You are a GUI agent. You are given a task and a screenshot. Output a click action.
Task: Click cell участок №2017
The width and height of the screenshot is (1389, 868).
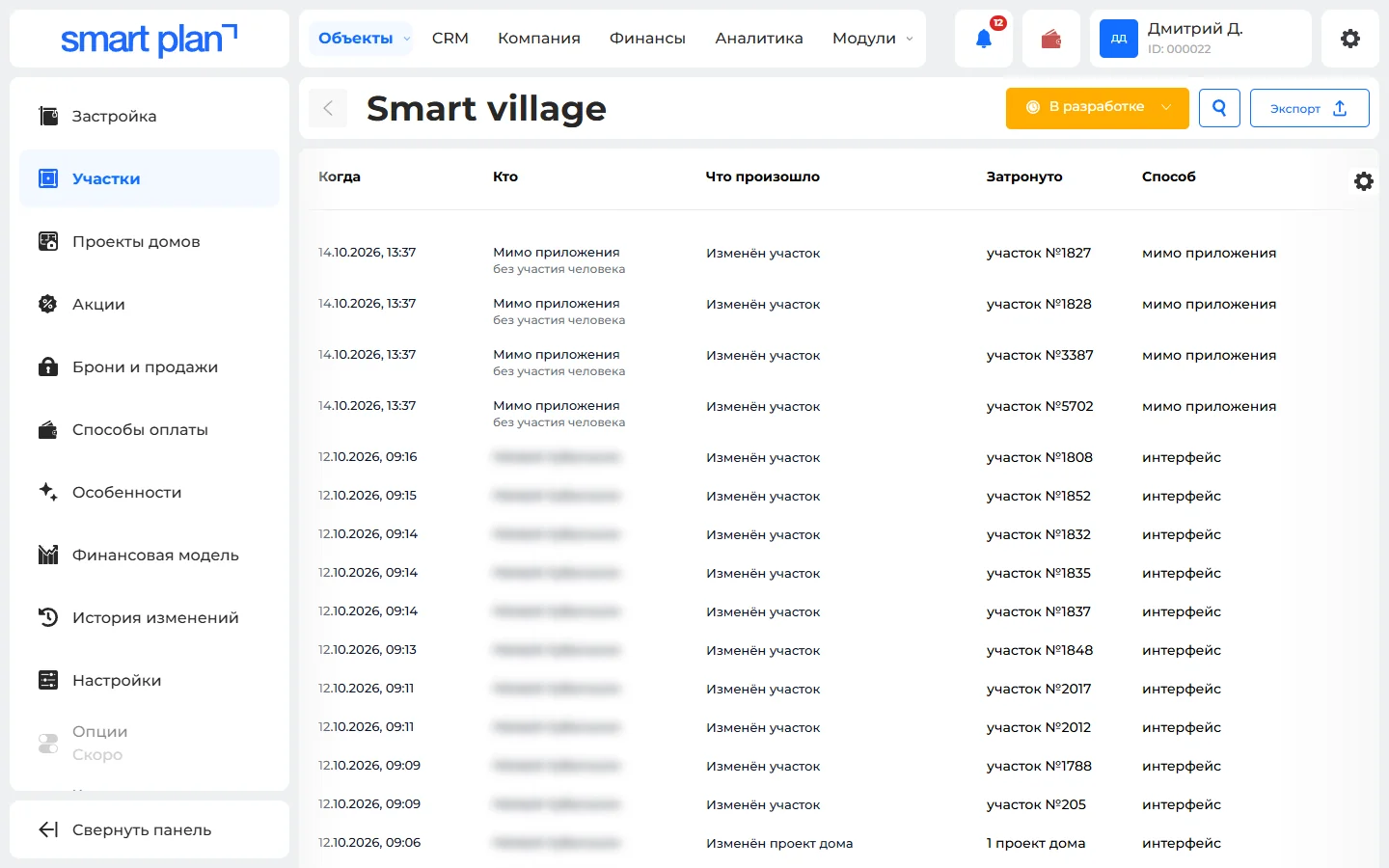click(x=1039, y=689)
